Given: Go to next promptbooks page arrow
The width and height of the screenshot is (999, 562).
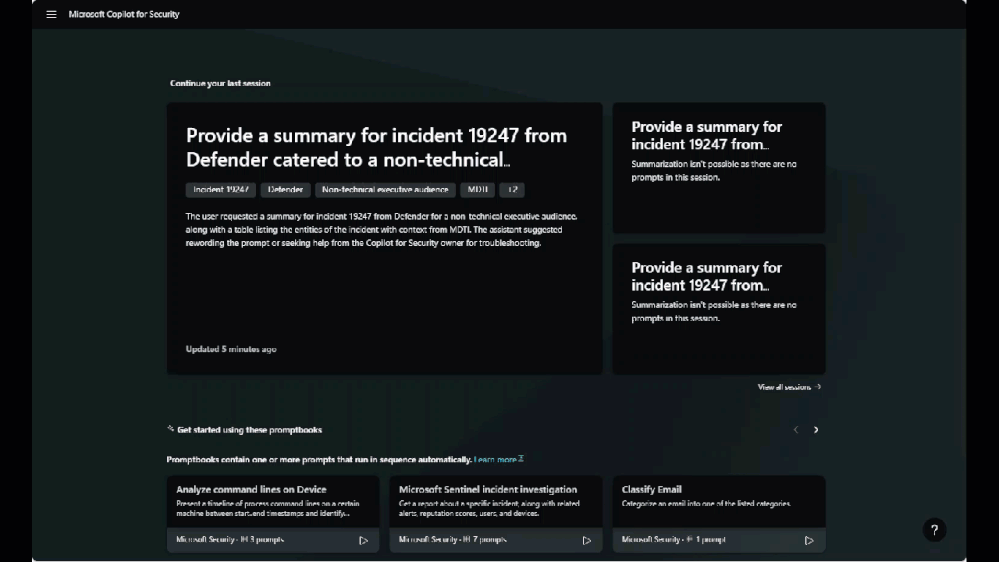Looking at the screenshot, I should pos(816,430).
